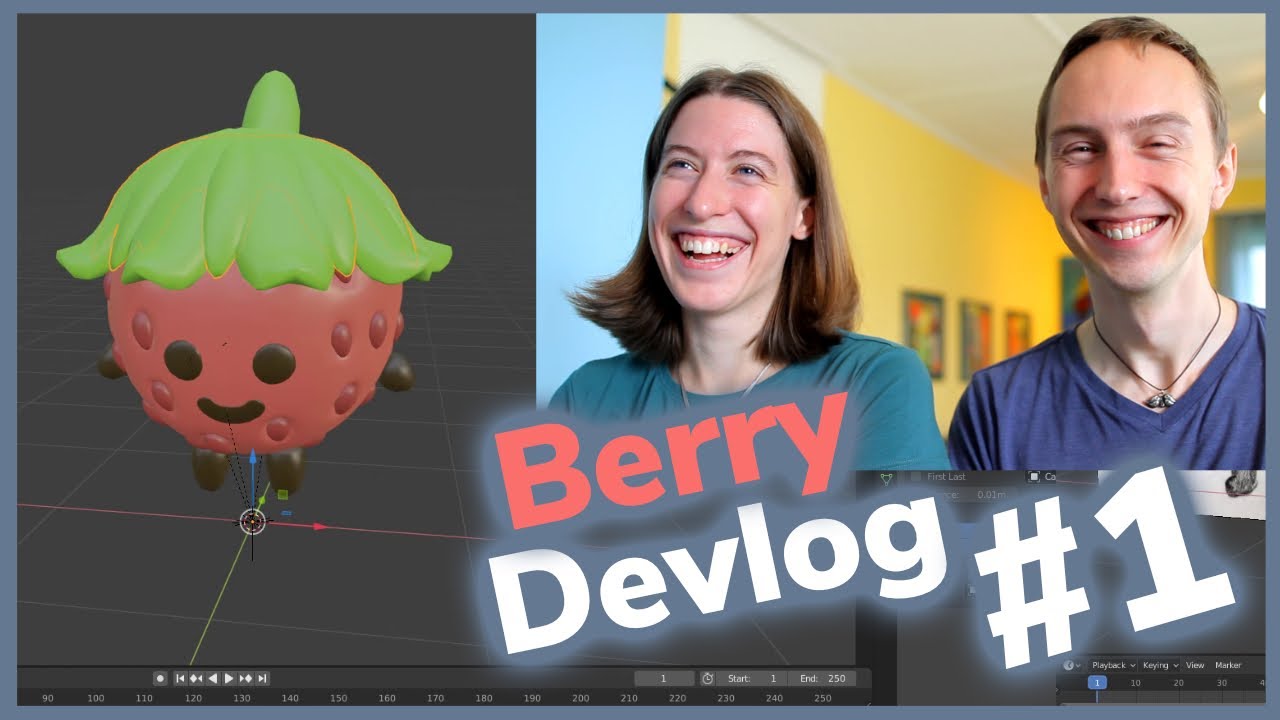Click frame 150 on the timeline ruler

coord(338,698)
